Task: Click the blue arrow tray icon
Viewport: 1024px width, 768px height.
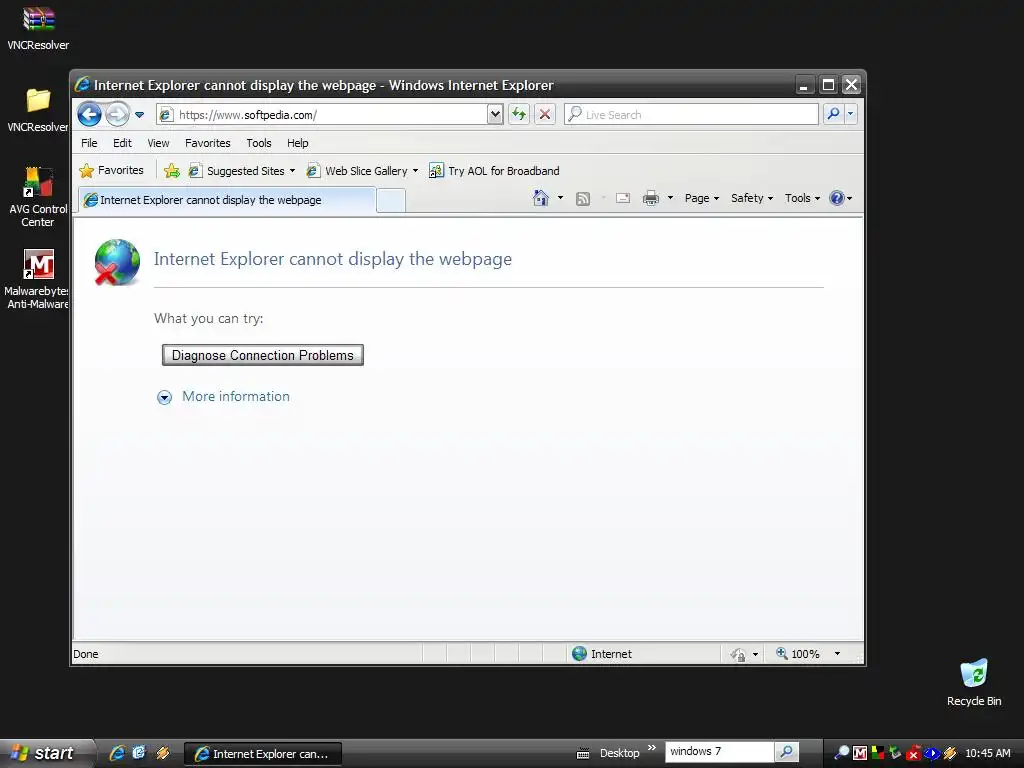Action: tap(932, 753)
